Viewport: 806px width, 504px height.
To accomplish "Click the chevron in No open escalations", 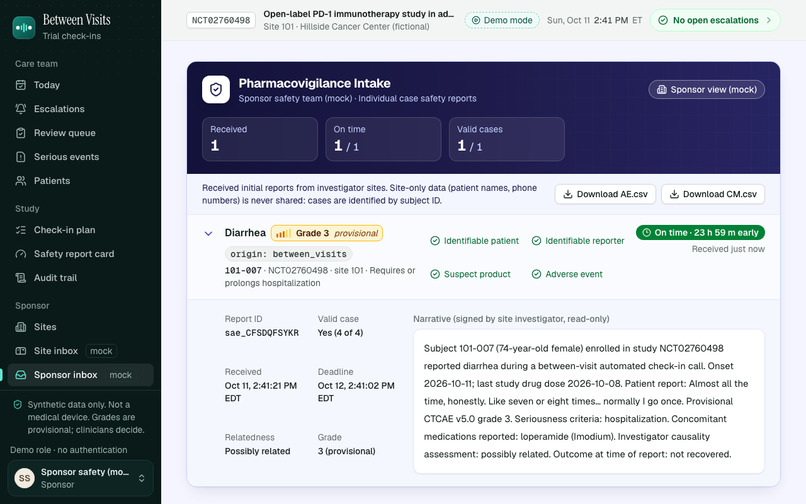I will (x=768, y=20).
